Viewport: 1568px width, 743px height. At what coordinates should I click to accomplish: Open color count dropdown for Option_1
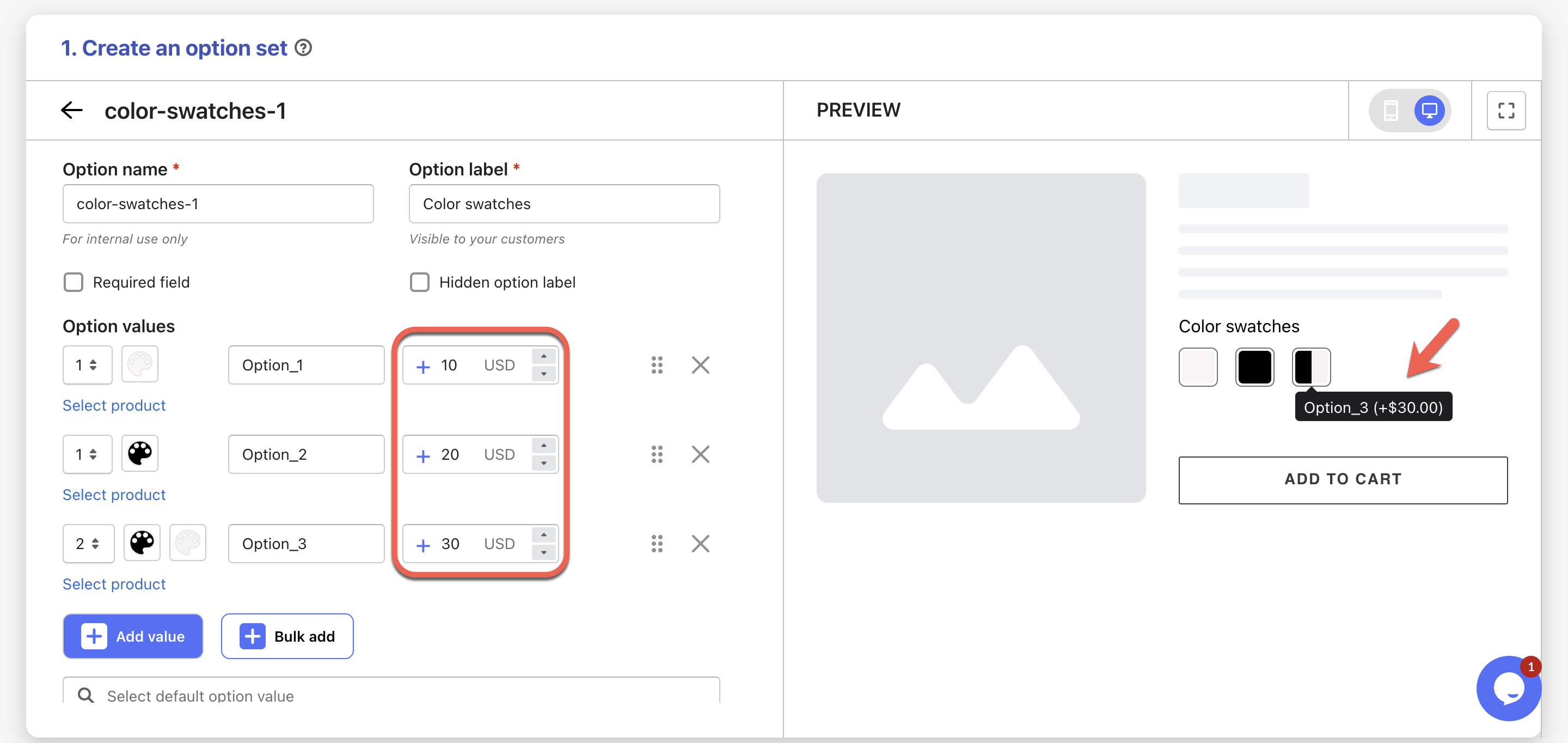point(87,365)
